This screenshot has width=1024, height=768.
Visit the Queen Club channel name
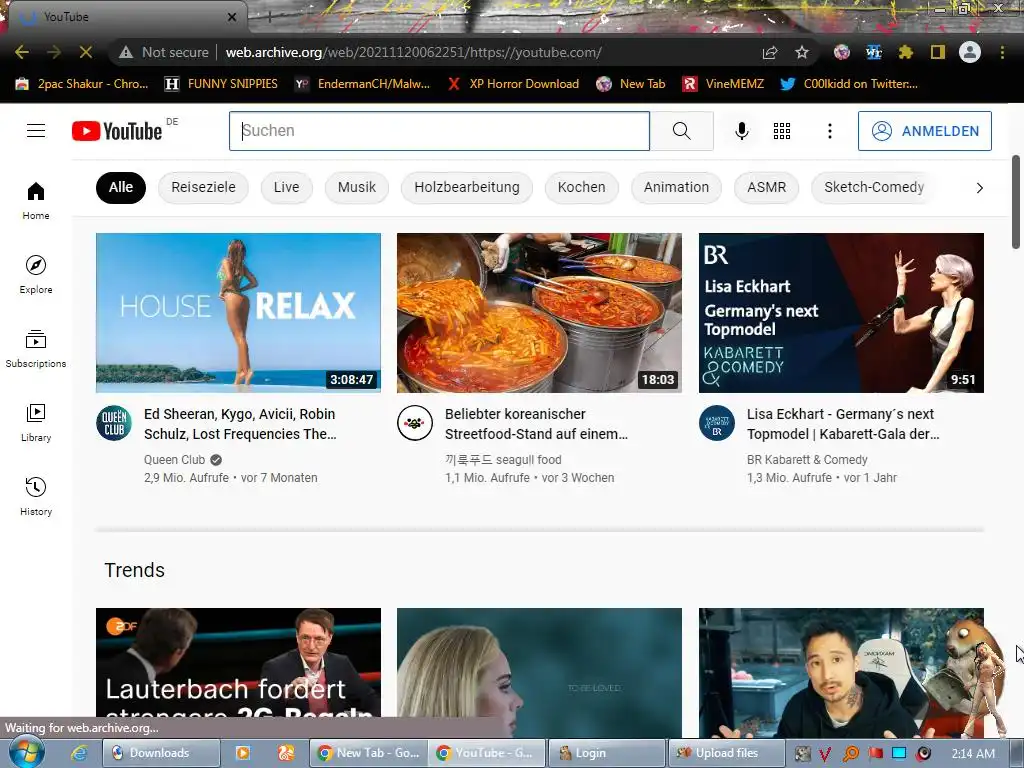click(174, 460)
